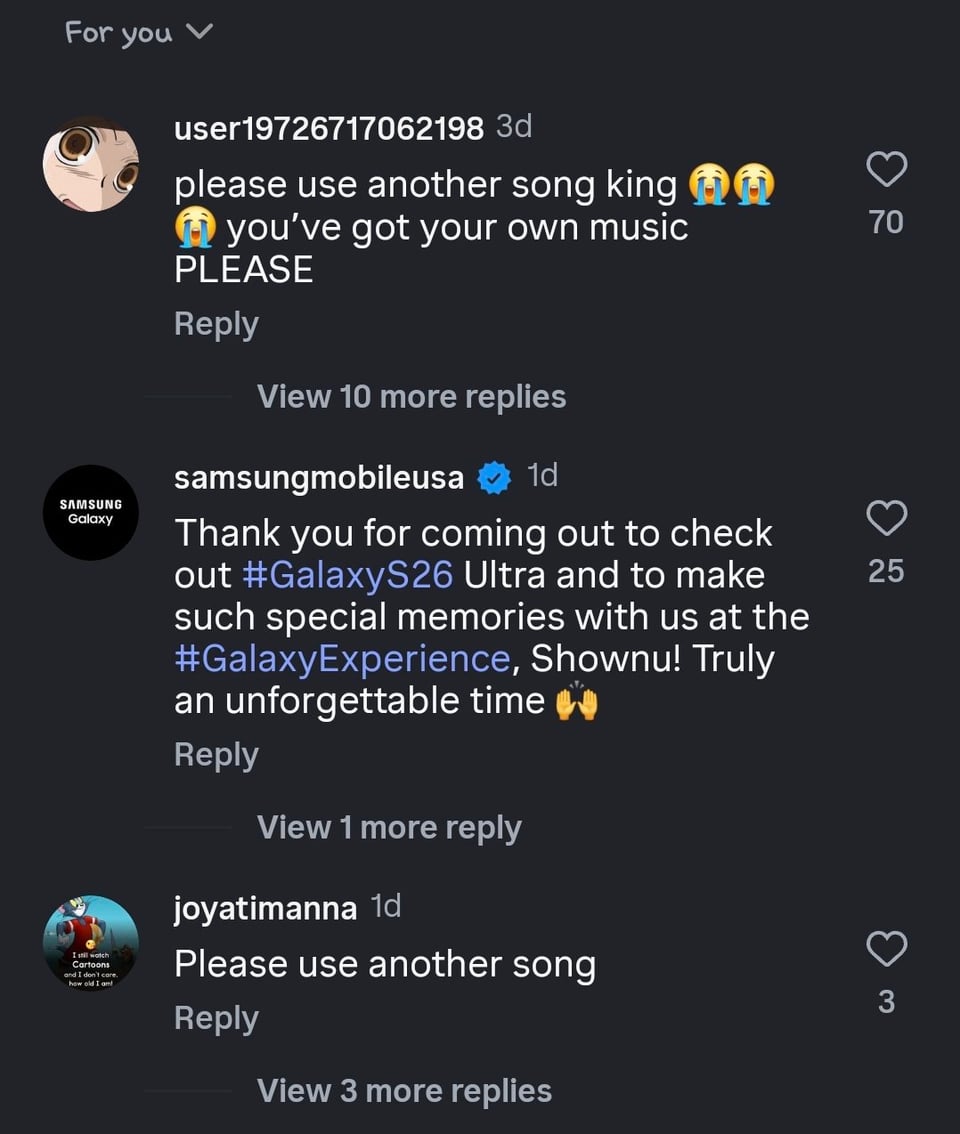Open the #GalaxyExperience hashtag link
960x1134 pixels.
pyautogui.click(x=342, y=659)
